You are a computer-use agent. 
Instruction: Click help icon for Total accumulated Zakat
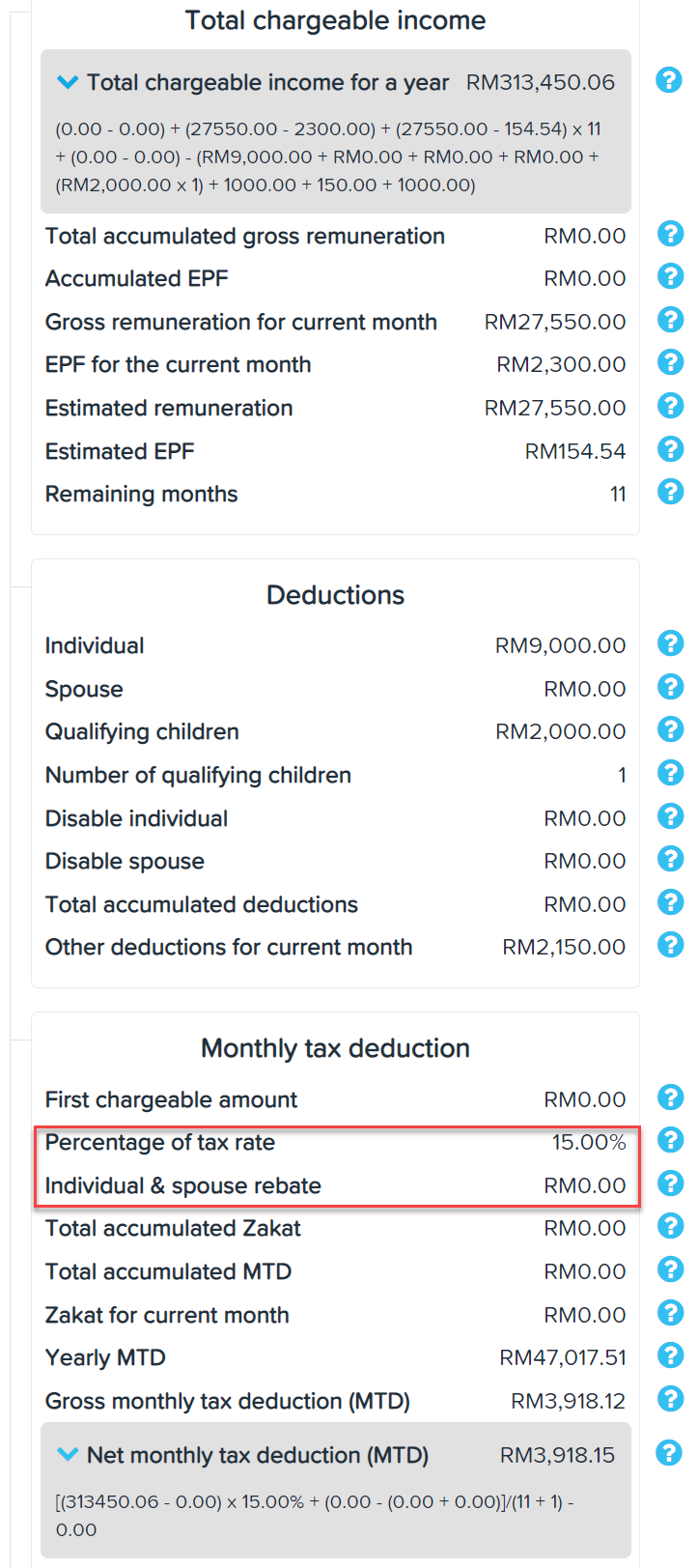pyautogui.click(x=670, y=1226)
